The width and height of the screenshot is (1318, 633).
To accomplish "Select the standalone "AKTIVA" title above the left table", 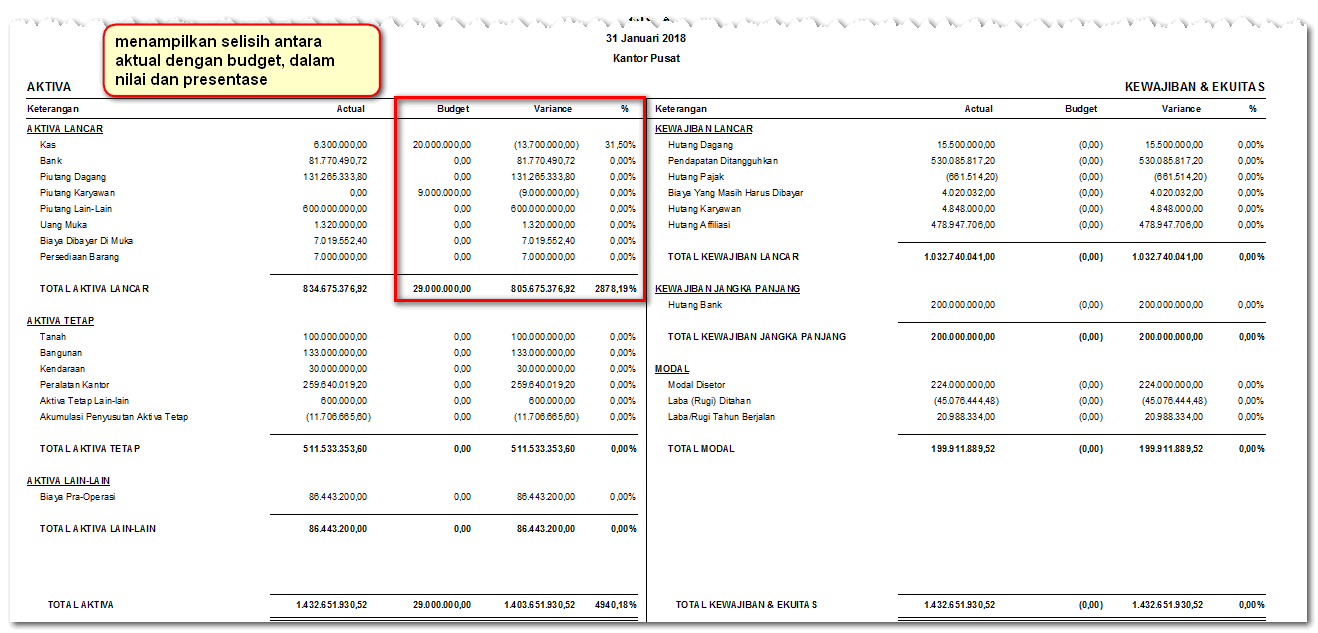I will click(48, 87).
